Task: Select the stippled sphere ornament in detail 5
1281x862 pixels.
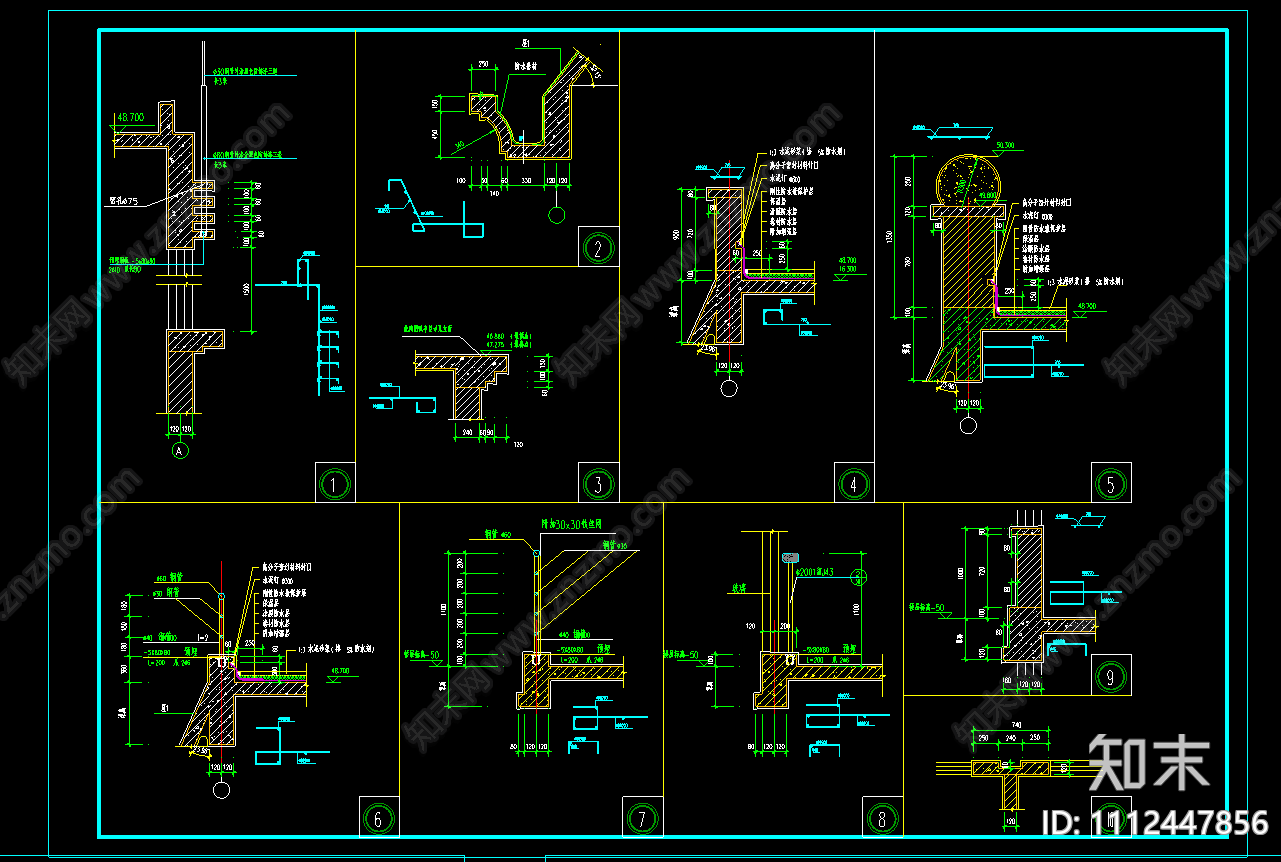Action: 968,181
